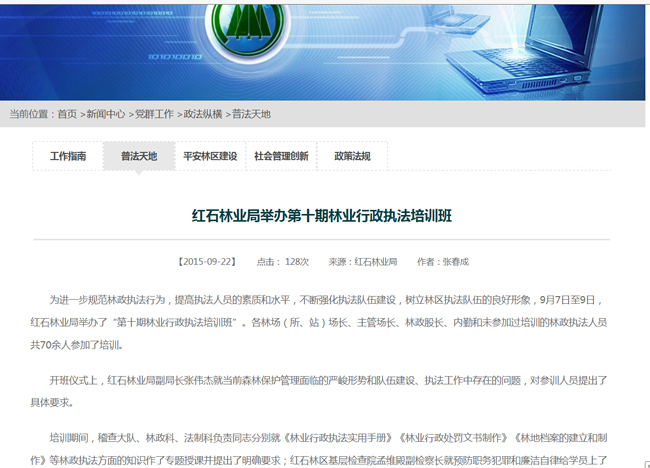The height and width of the screenshot is (468, 650).
Task: Open the 政策法规 tab
Action: [x=352, y=156]
